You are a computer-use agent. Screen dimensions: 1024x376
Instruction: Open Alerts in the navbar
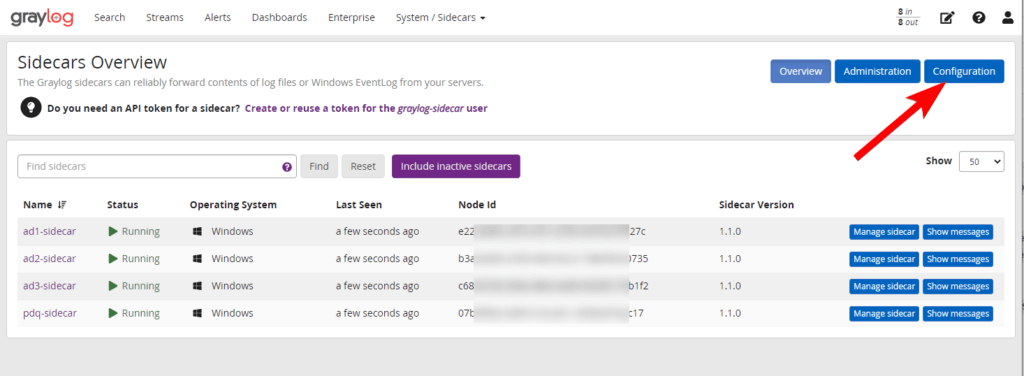click(217, 18)
